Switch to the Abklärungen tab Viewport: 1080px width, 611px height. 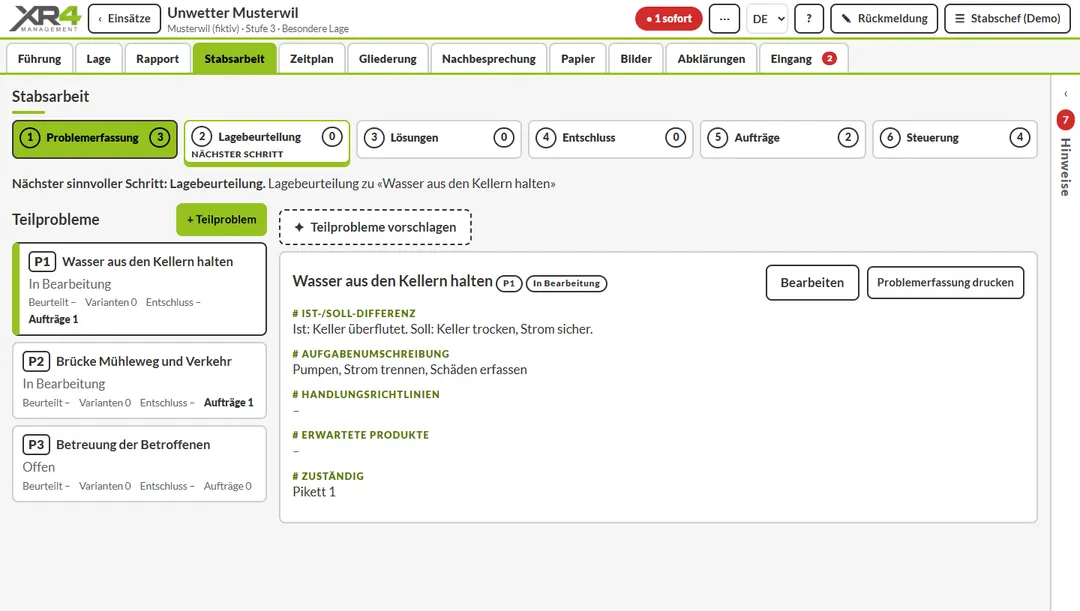[711, 59]
